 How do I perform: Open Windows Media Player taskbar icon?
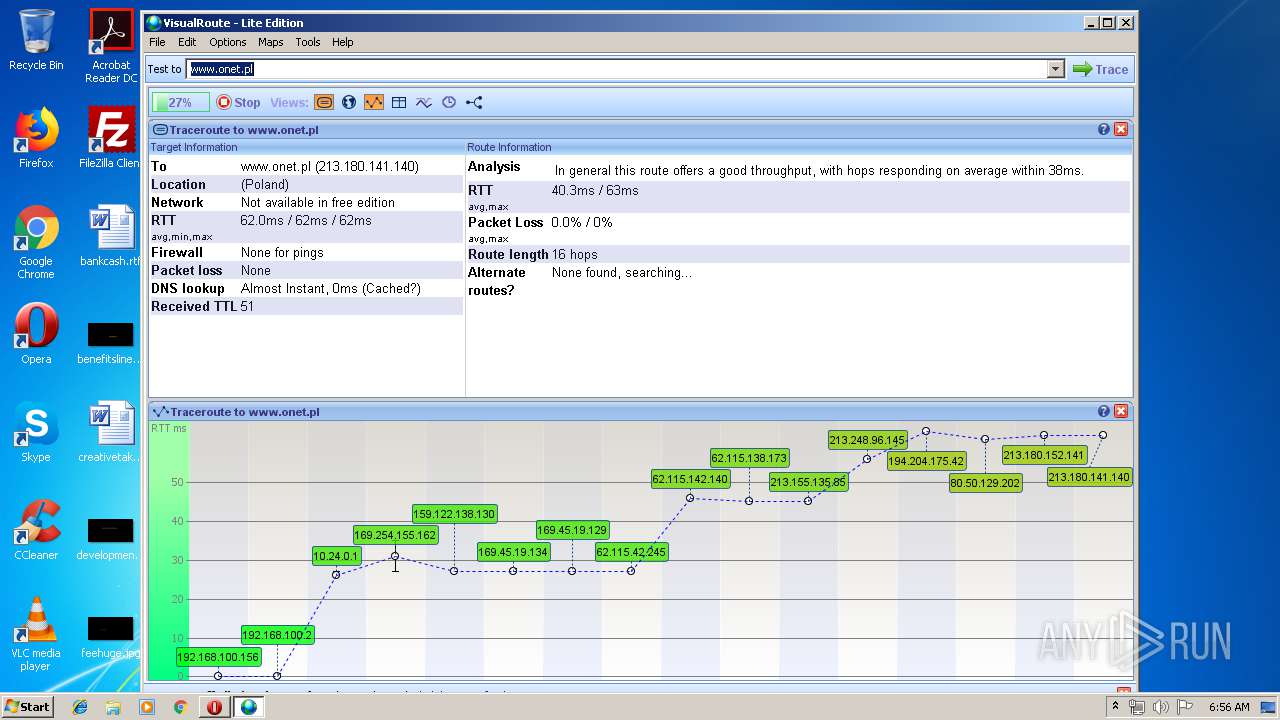[147, 707]
